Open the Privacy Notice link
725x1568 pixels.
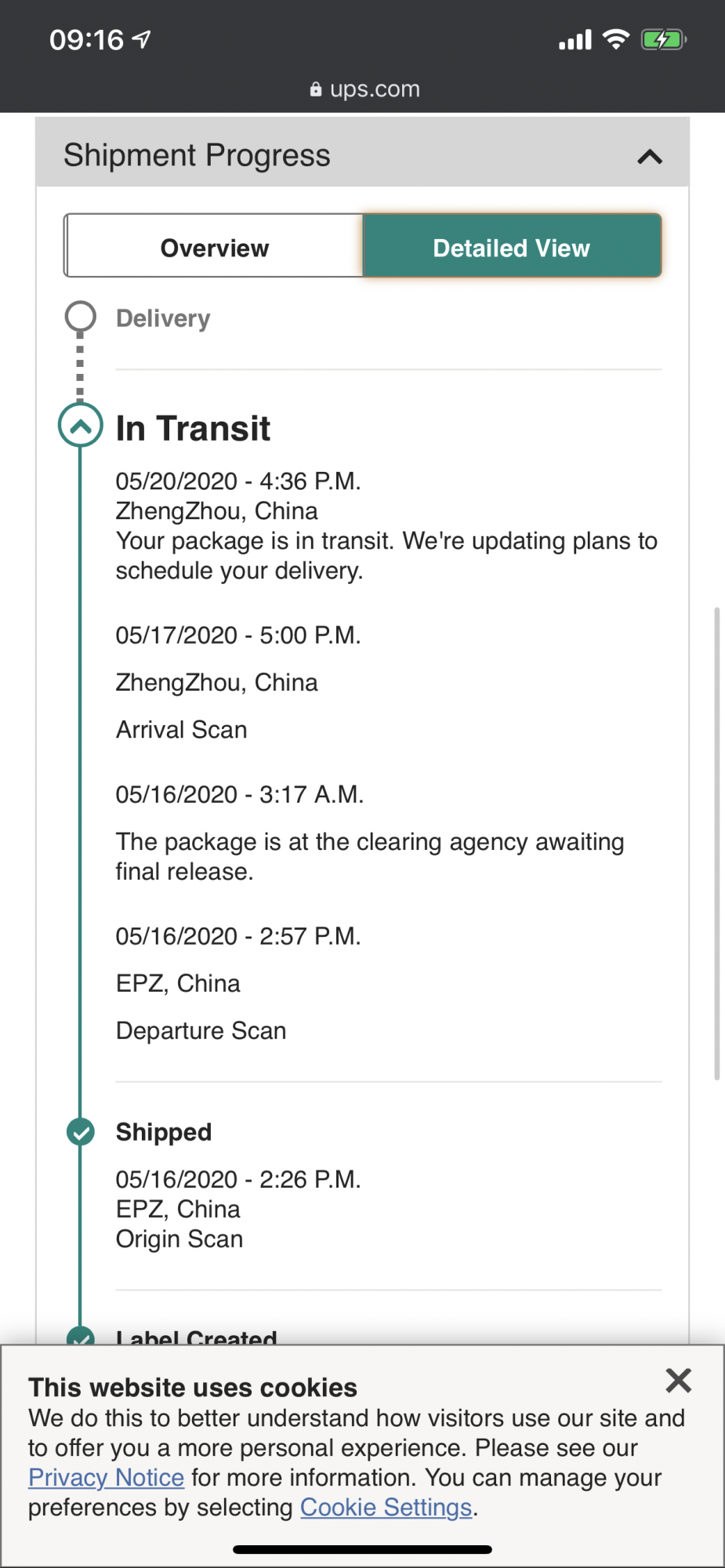pyautogui.click(x=106, y=1478)
